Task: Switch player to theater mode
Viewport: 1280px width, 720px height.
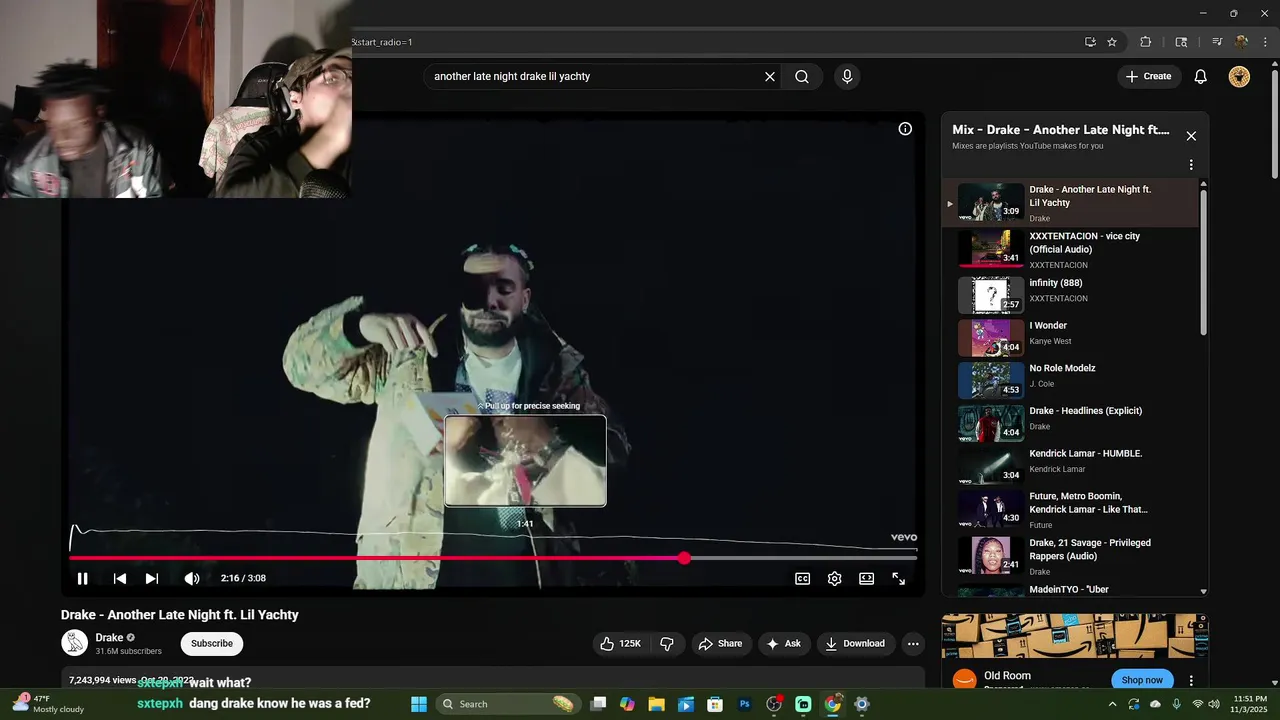Action: point(866,578)
